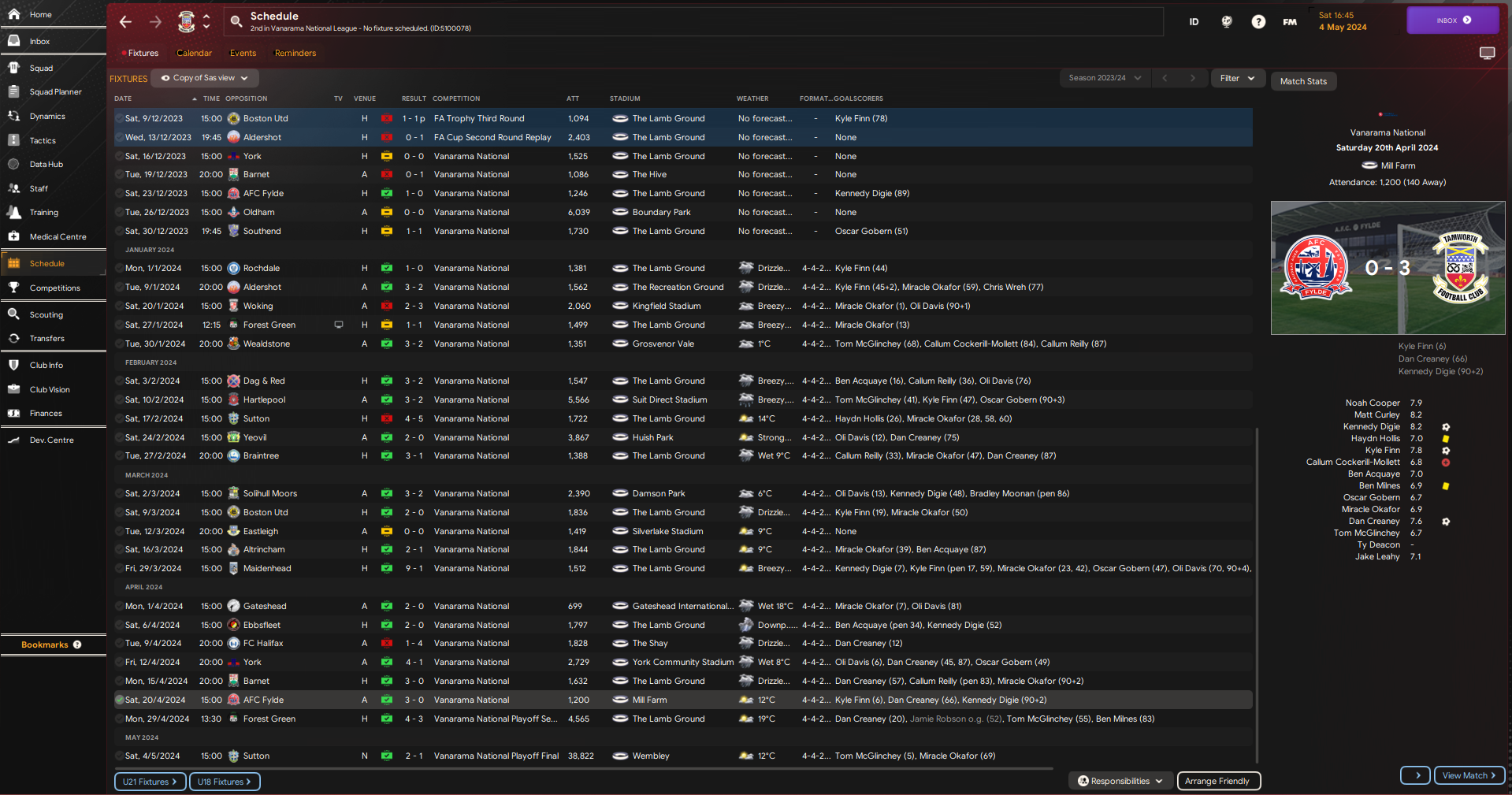Open the Home sidebar icon
This screenshot has width=1512, height=795.
(13, 14)
